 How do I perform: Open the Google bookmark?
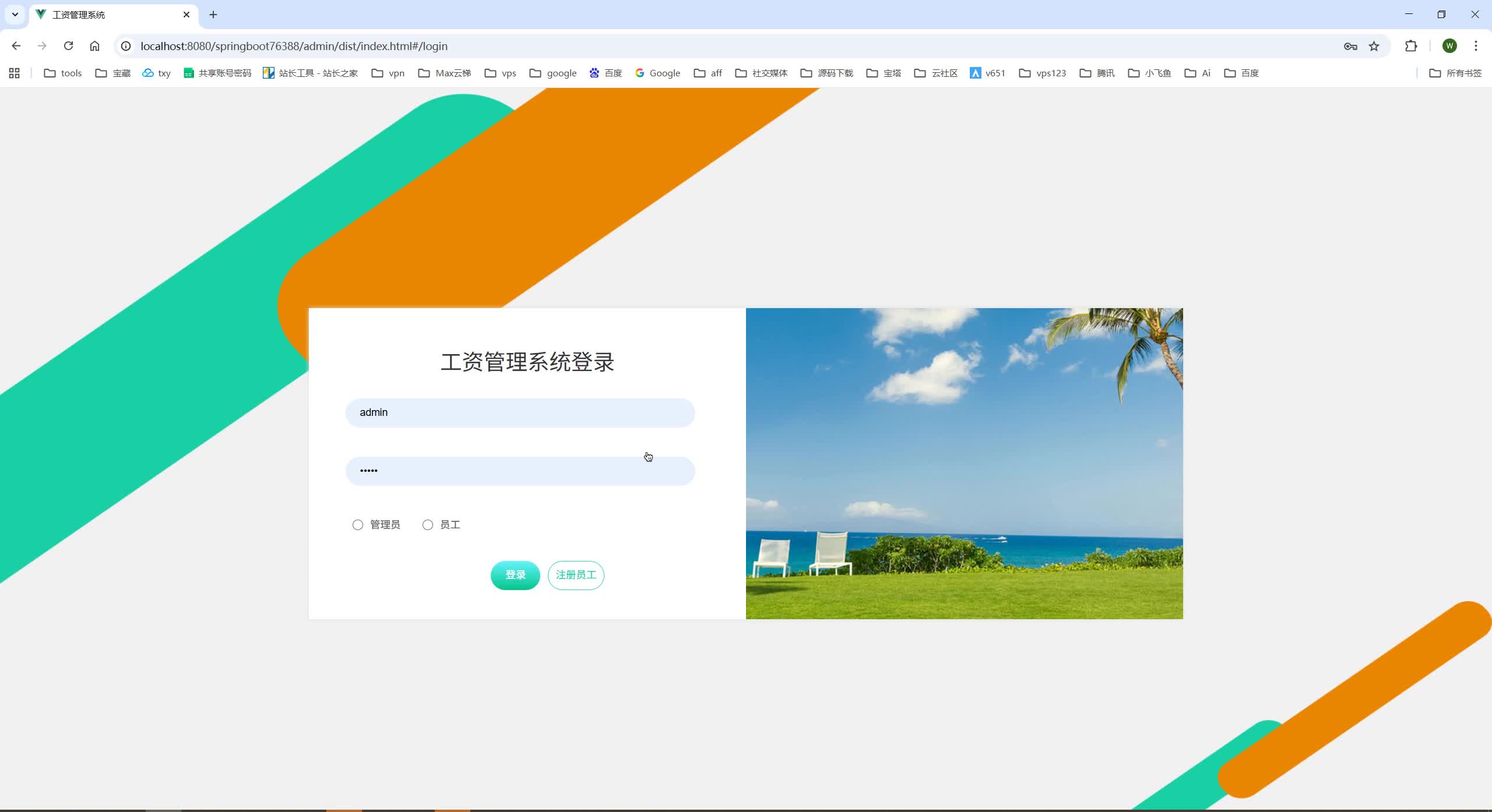point(657,73)
